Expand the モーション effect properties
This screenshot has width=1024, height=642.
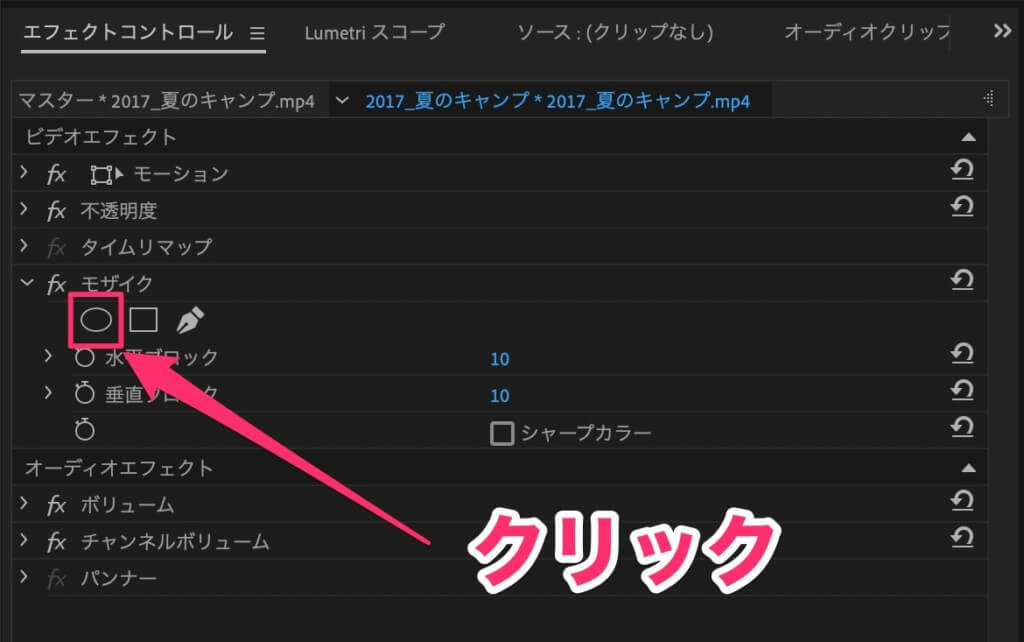coord(24,173)
